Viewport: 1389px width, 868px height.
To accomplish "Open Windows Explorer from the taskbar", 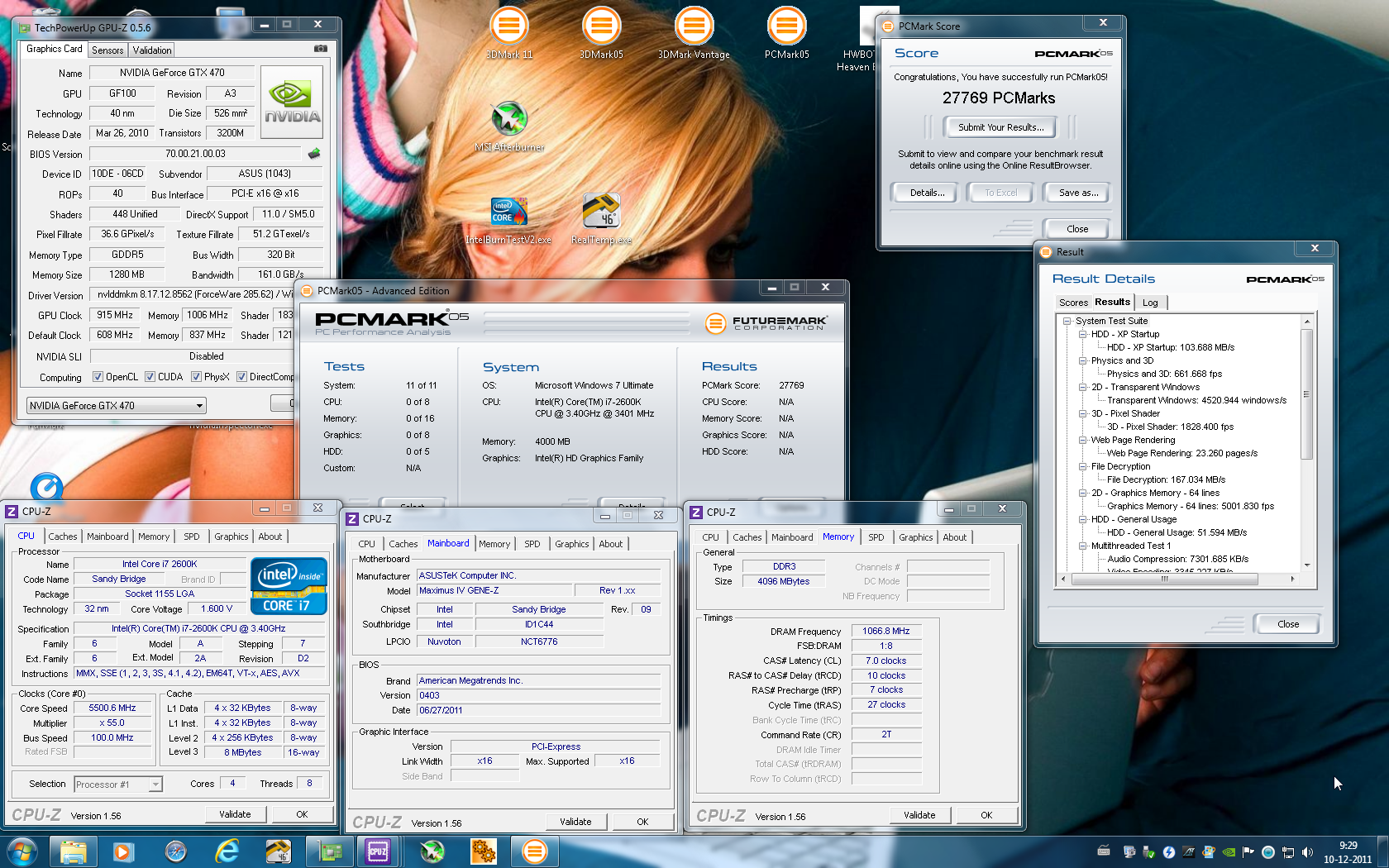I will pyautogui.click(x=74, y=851).
